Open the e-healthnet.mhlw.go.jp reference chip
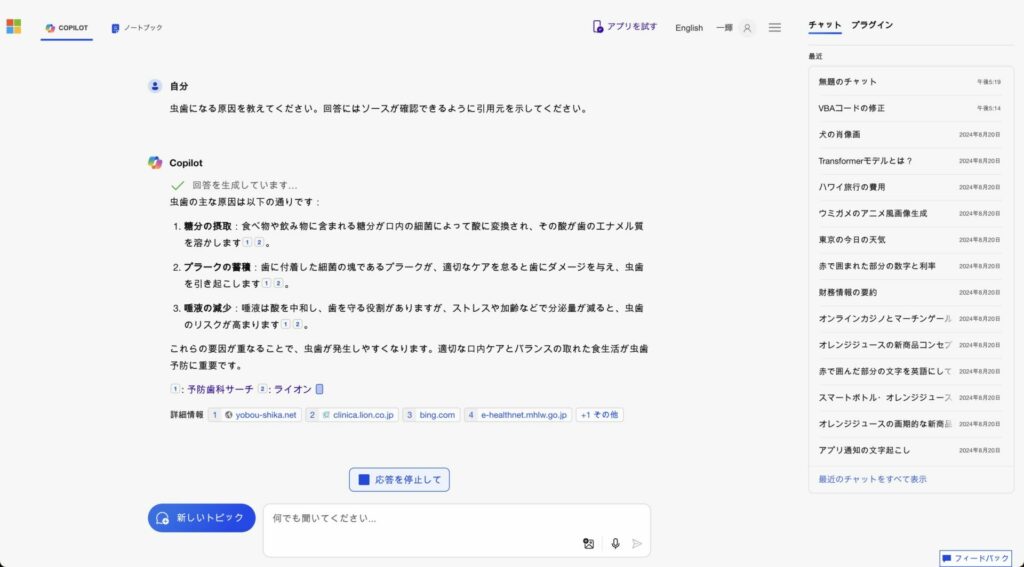The width and height of the screenshot is (1024, 567). (x=518, y=415)
